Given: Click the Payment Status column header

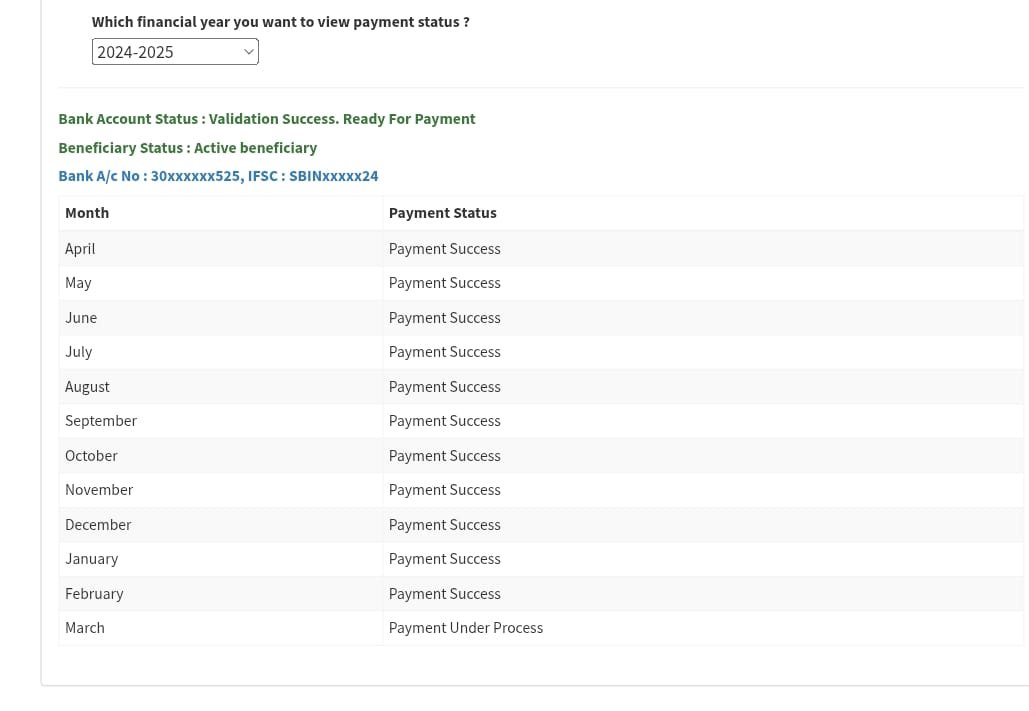Looking at the screenshot, I should point(442,213).
